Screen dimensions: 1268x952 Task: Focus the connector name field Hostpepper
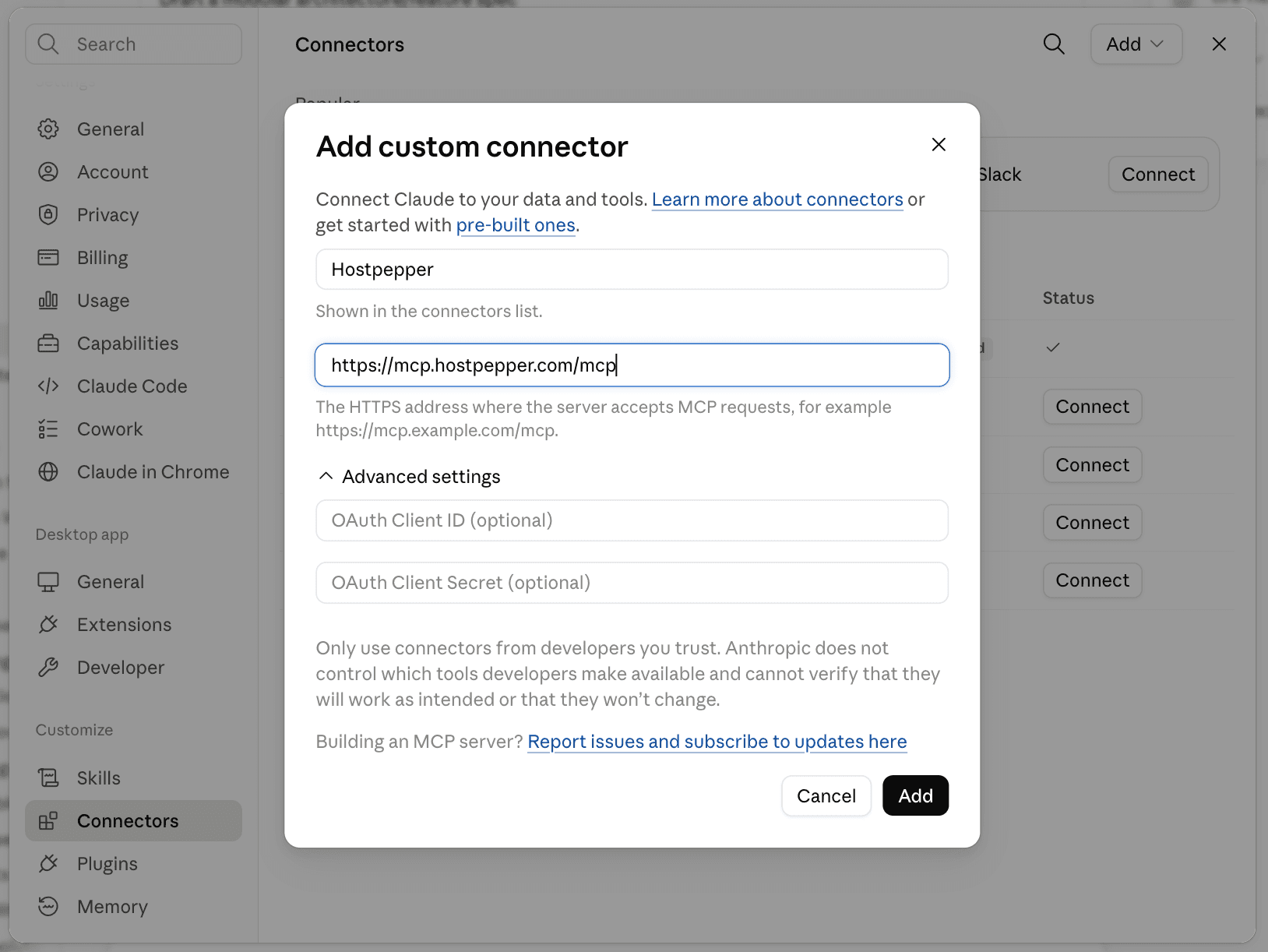pyautogui.click(x=632, y=270)
